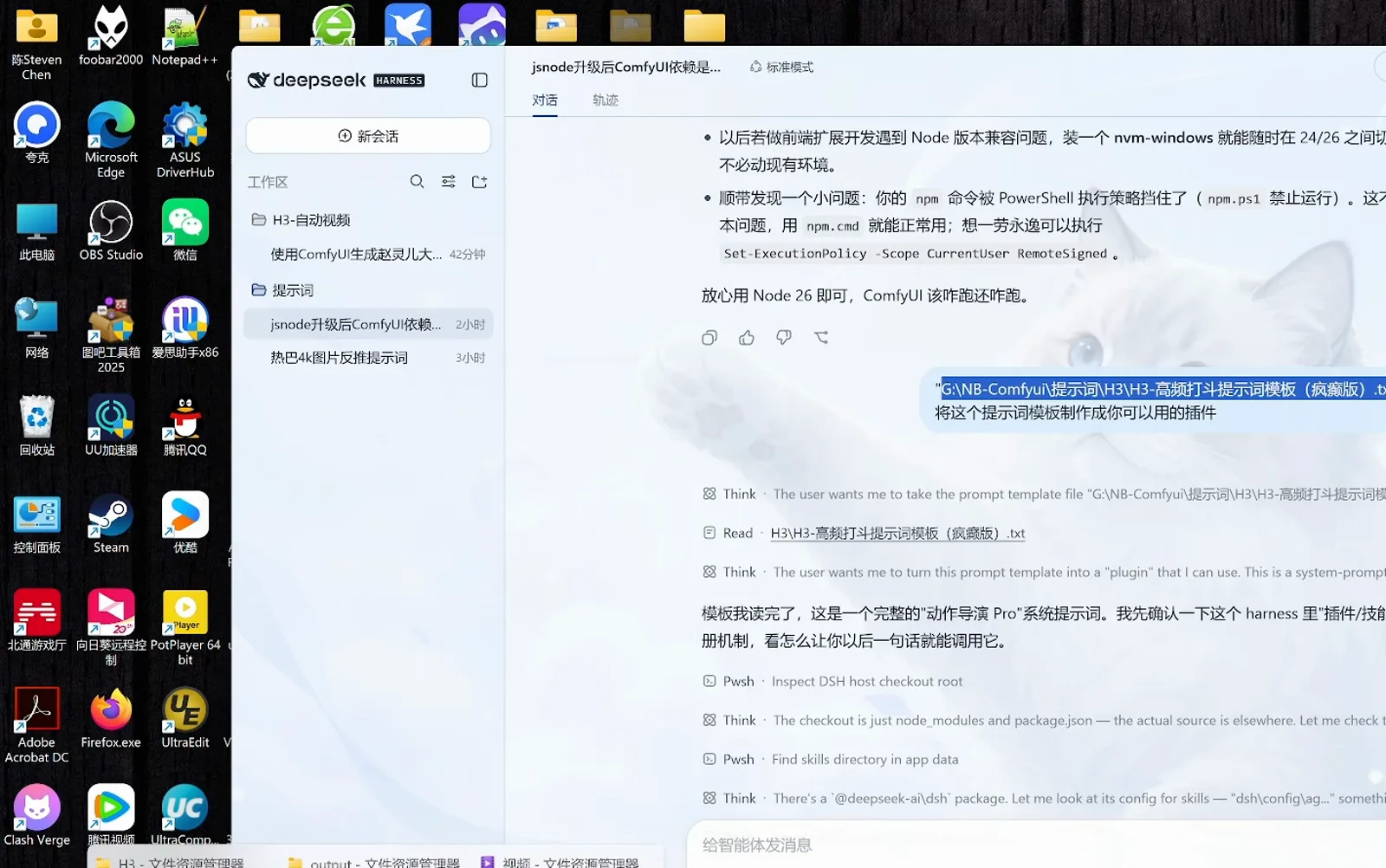Switch to output 文件资源管理器 taskbar window

[375, 862]
